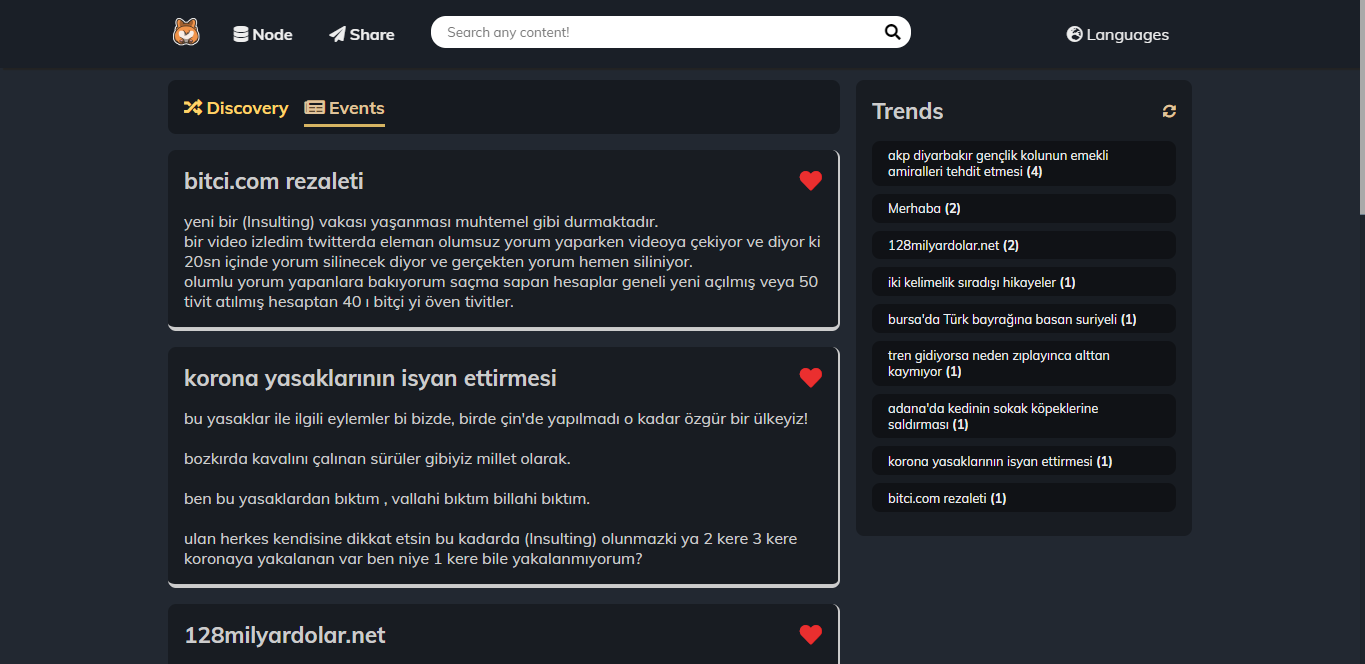Image resolution: width=1365 pixels, height=664 pixels.
Task: Switch to the Discovery tab
Action: [236, 108]
